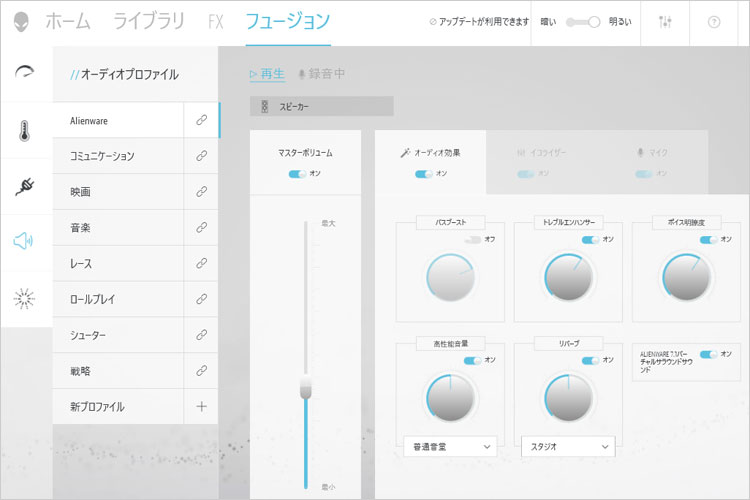Go to the FX tab
The width and height of the screenshot is (750, 500).
(x=216, y=22)
